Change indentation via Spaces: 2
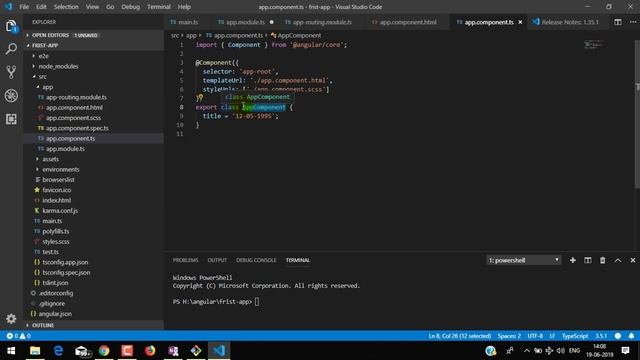This screenshot has height=360, width=640. 509,336
